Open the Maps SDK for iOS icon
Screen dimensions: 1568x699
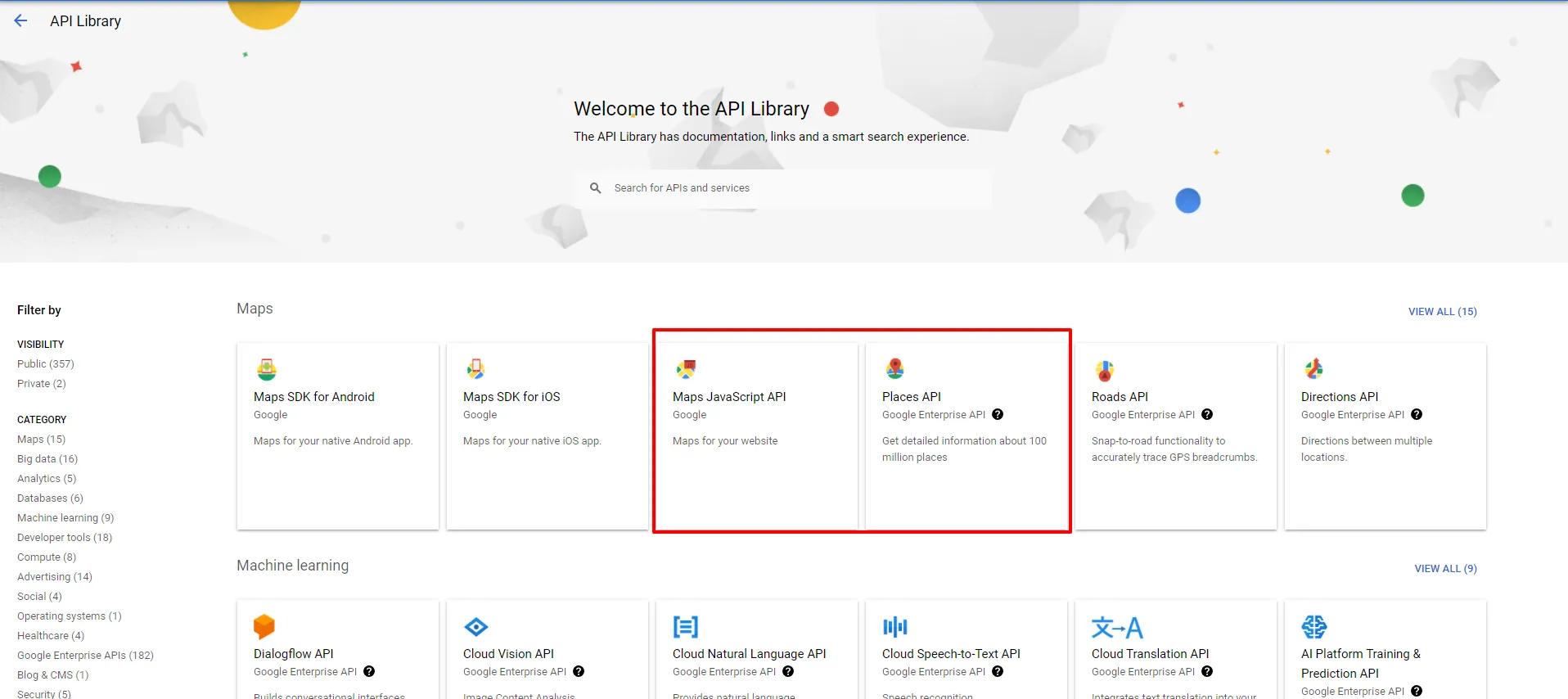pos(476,369)
